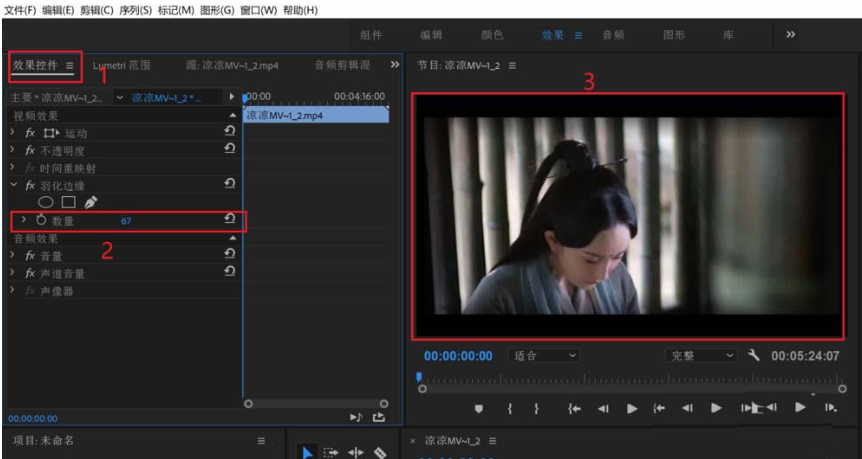Click the program monitor playhead marker
Viewport: 862px width, 459px height.
419,377
